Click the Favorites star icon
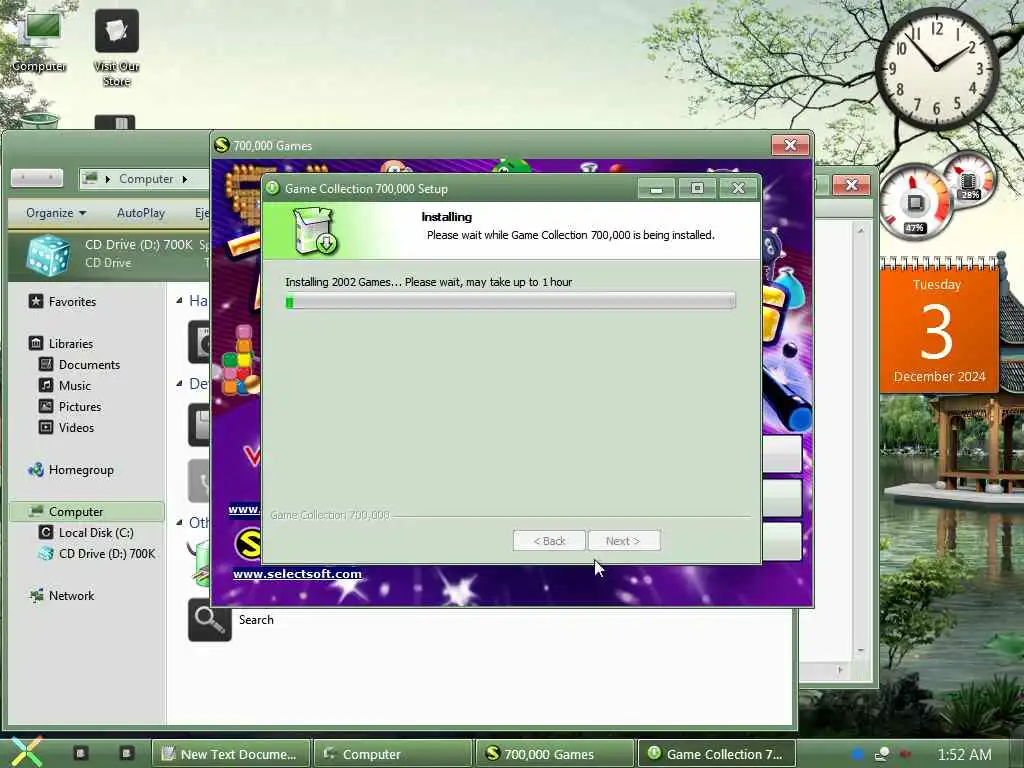Screen dimensions: 1024x768 click(x=36, y=301)
